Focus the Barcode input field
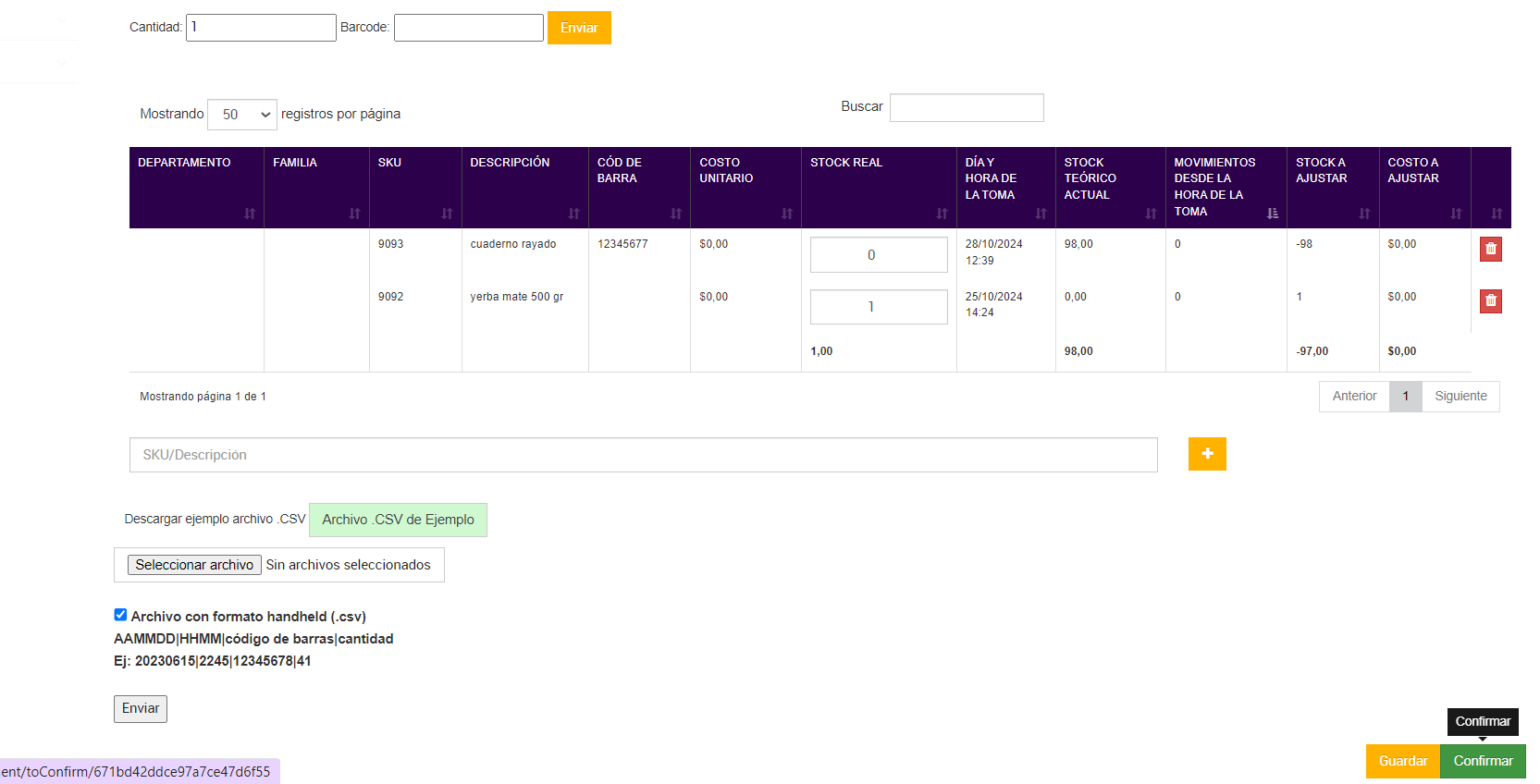The image size is (1540, 784). pos(469,28)
